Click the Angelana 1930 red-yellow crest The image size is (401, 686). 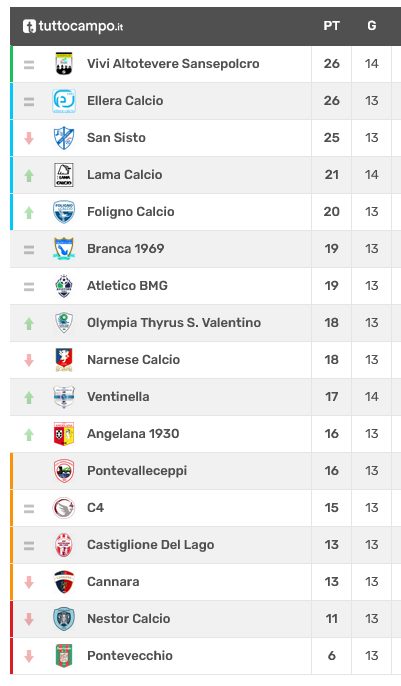coord(64,434)
